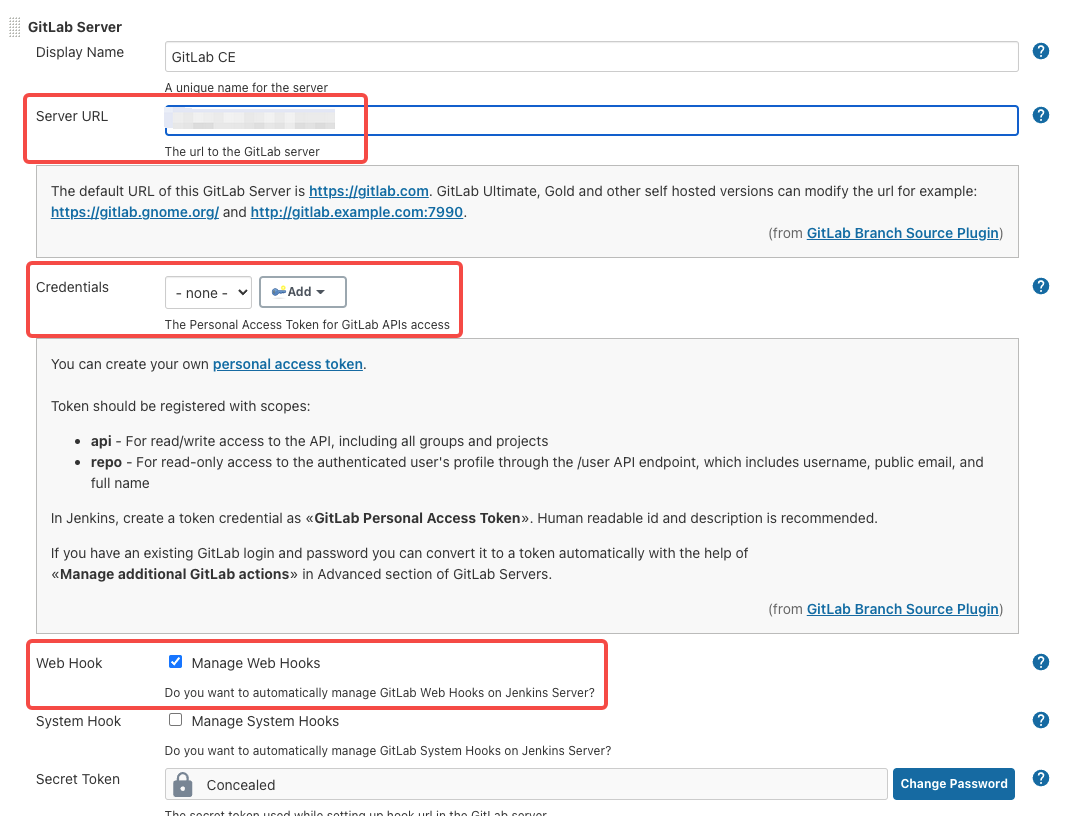The image size is (1076, 816).
Task: Open GitLab Branch Source Plugin link under credentials help
Action: [903, 609]
